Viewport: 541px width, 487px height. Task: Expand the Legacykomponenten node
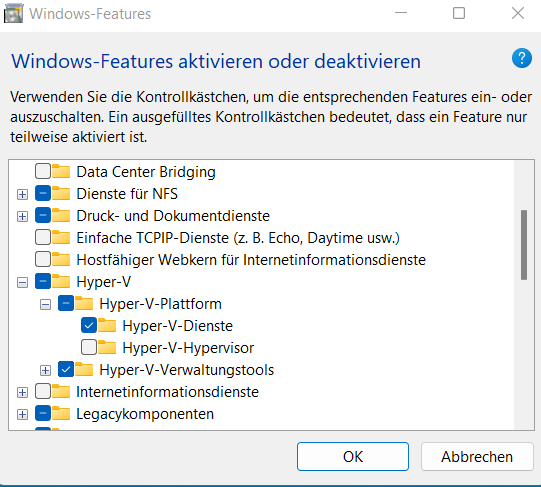[22, 414]
